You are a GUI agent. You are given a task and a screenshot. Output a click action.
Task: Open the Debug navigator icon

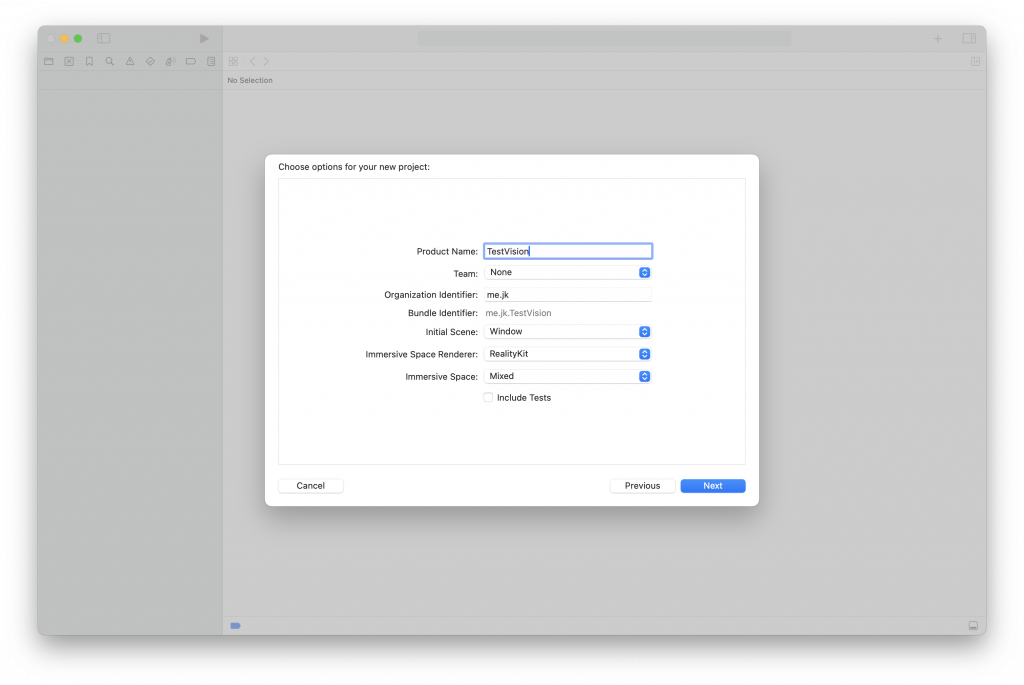170,61
